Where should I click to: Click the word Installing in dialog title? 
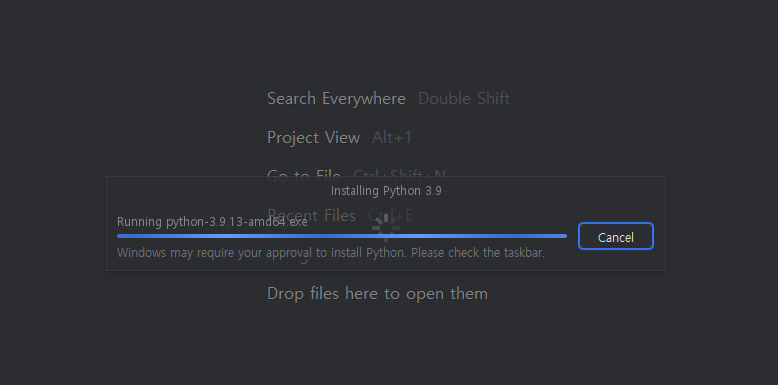click(355, 191)
